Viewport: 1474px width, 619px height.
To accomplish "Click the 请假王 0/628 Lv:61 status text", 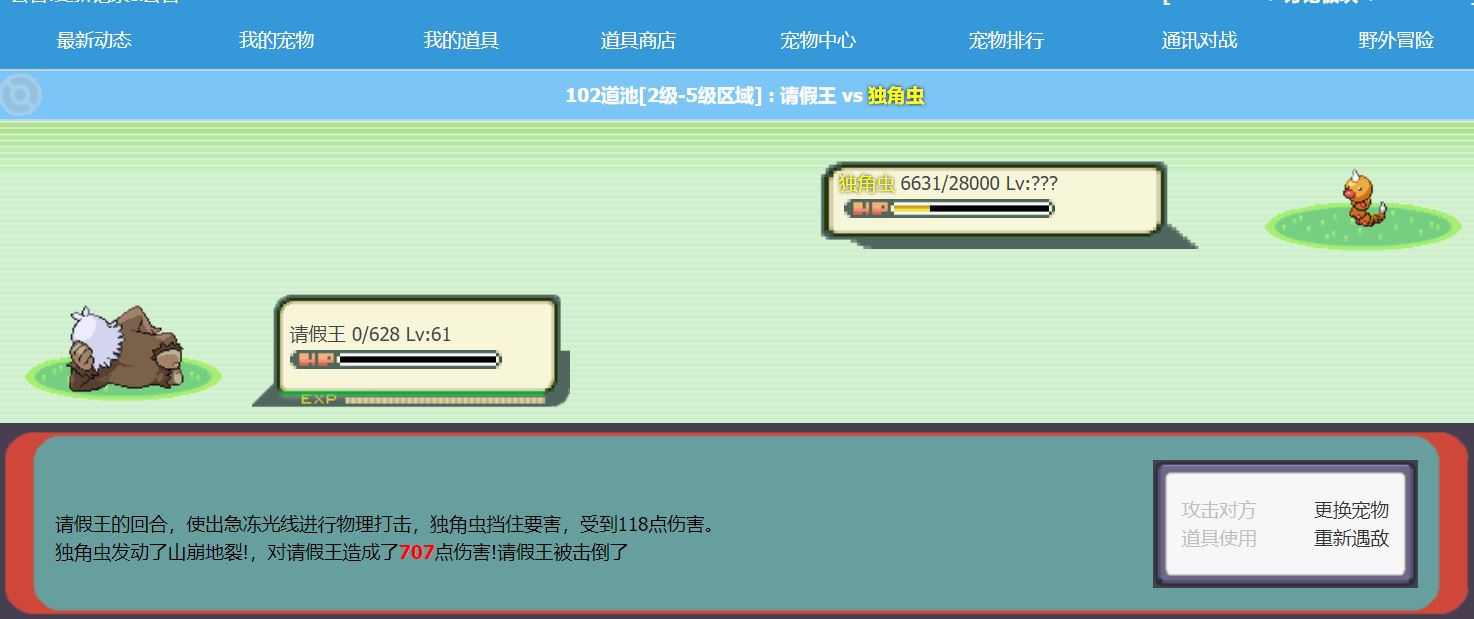I will pyautogui.click(x=370, y=334).
